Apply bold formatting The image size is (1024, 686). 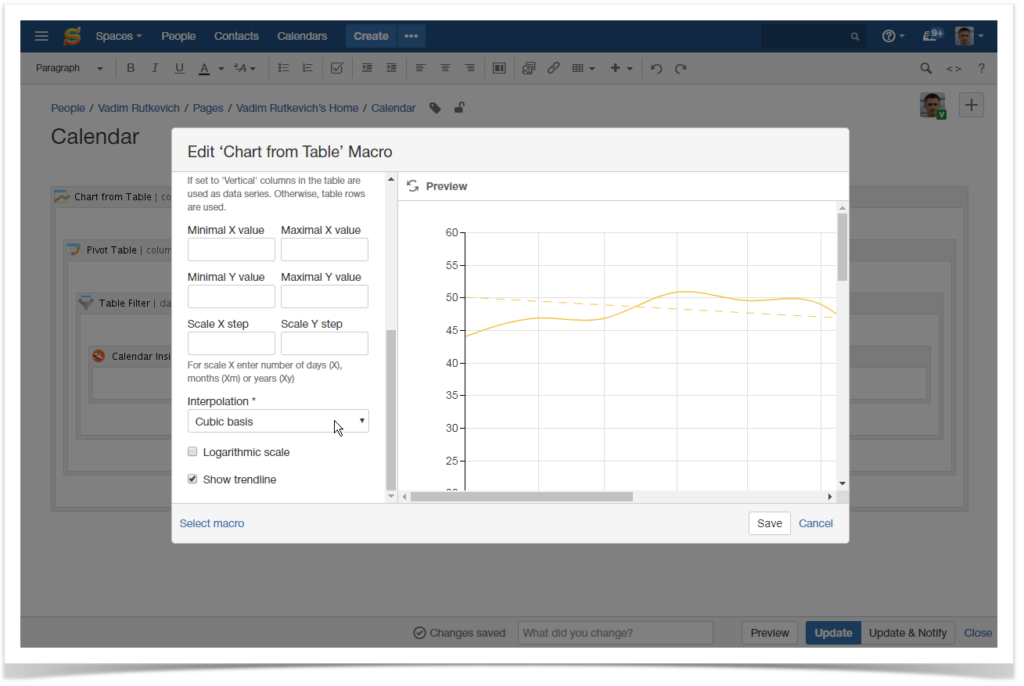tap(130, 68)
